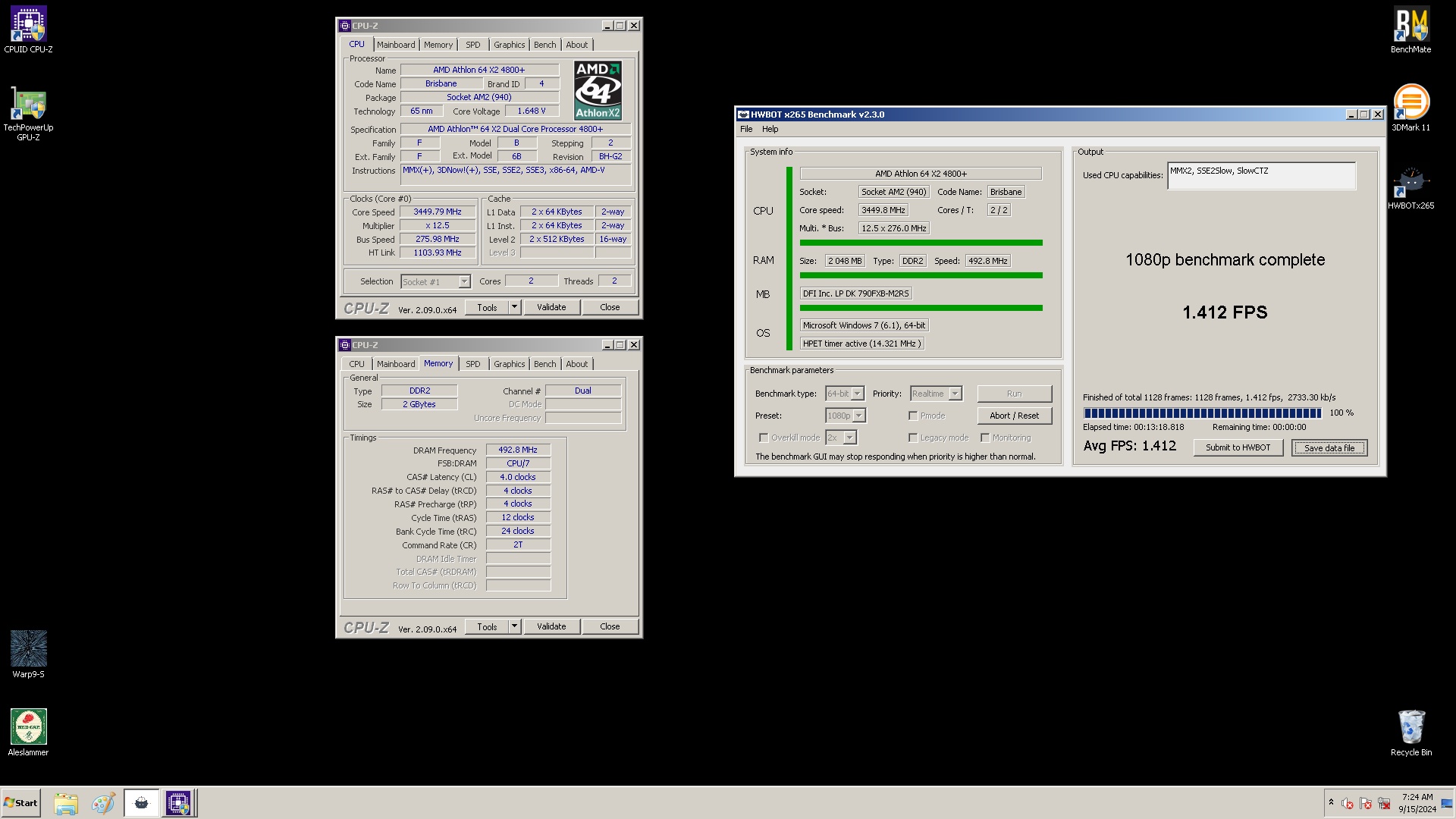Switch to SPD tab in top CPU-Z
Viewport: 1456px width, 819px height.
pos(472,45)
